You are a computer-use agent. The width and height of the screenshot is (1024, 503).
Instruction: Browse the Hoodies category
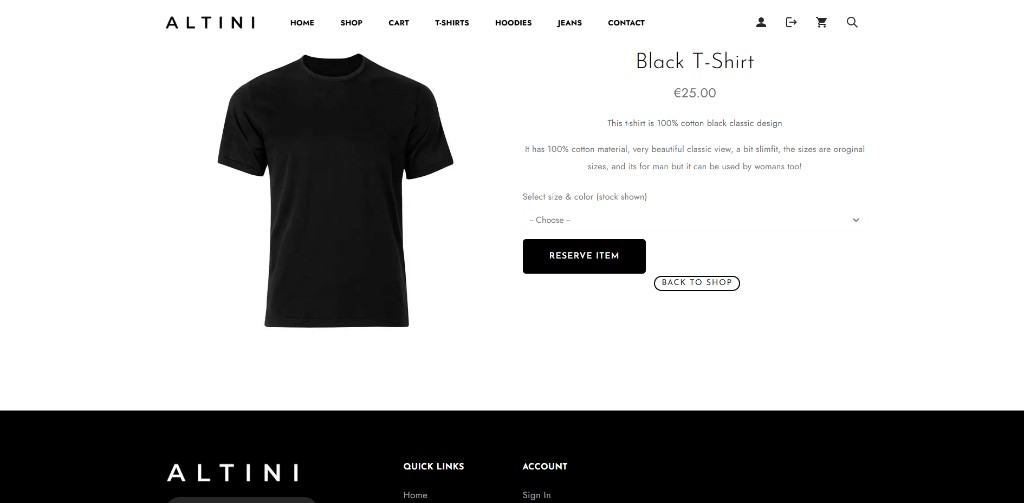point(513,23)
